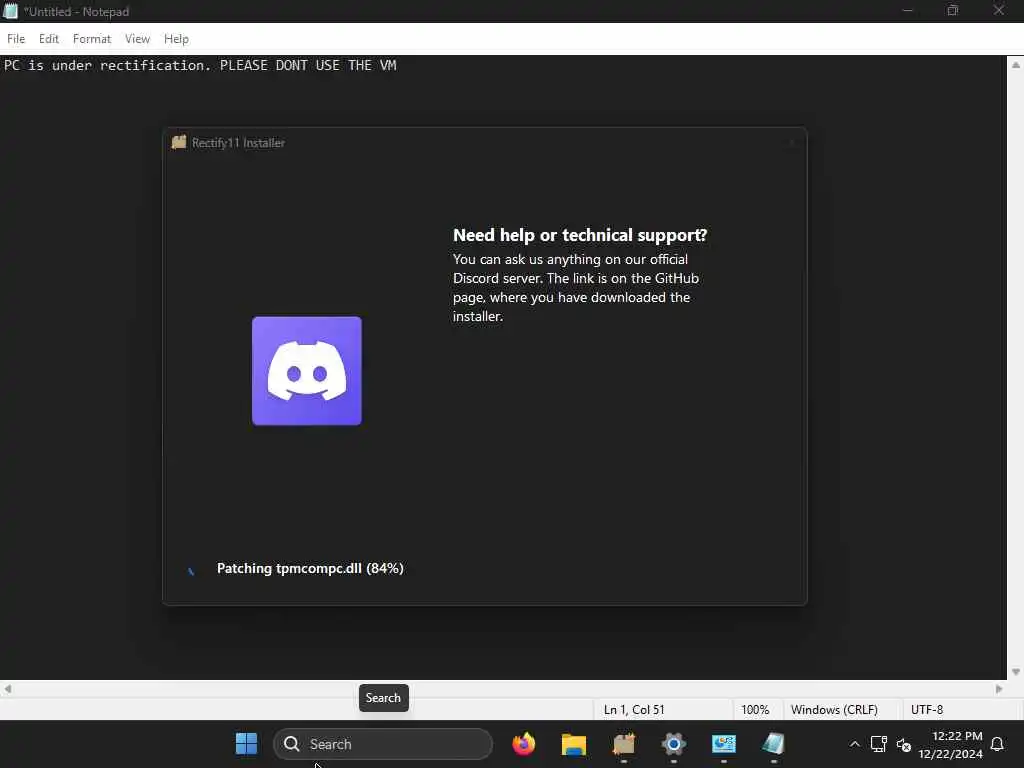This screenshot has width=1024, height=768.
Task: Click the 'Patching tpmcompc.dll (84%)' status text
Action: (310, 568)
